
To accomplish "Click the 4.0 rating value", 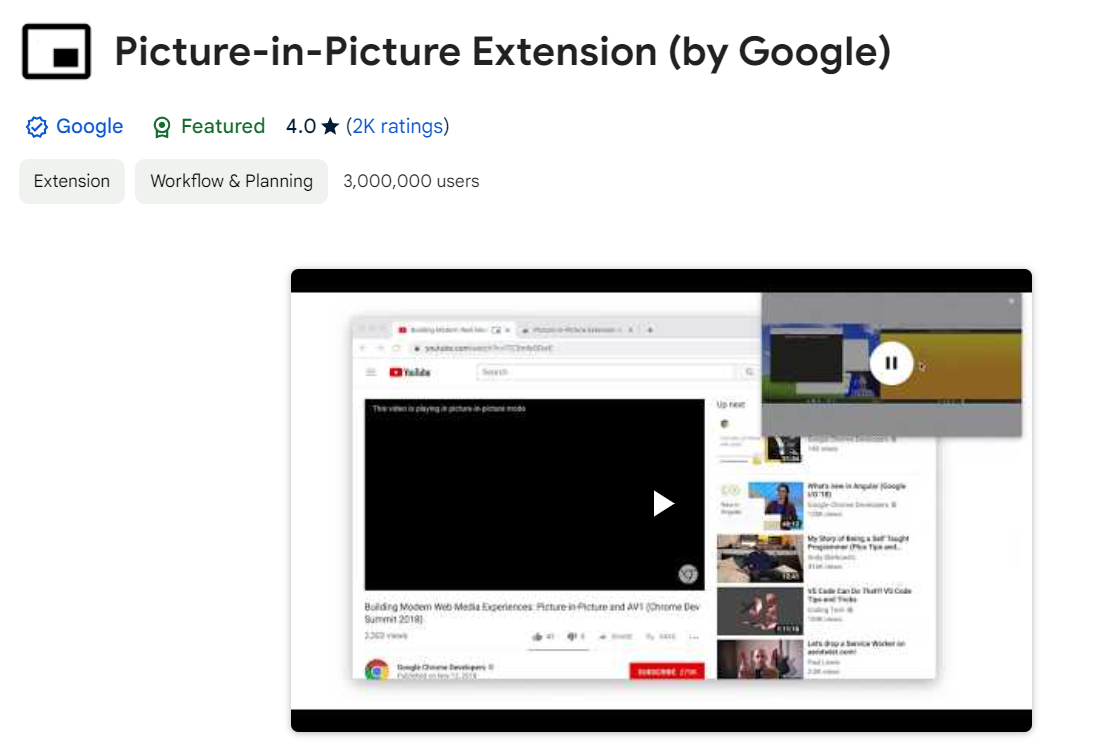I will 301,126.
